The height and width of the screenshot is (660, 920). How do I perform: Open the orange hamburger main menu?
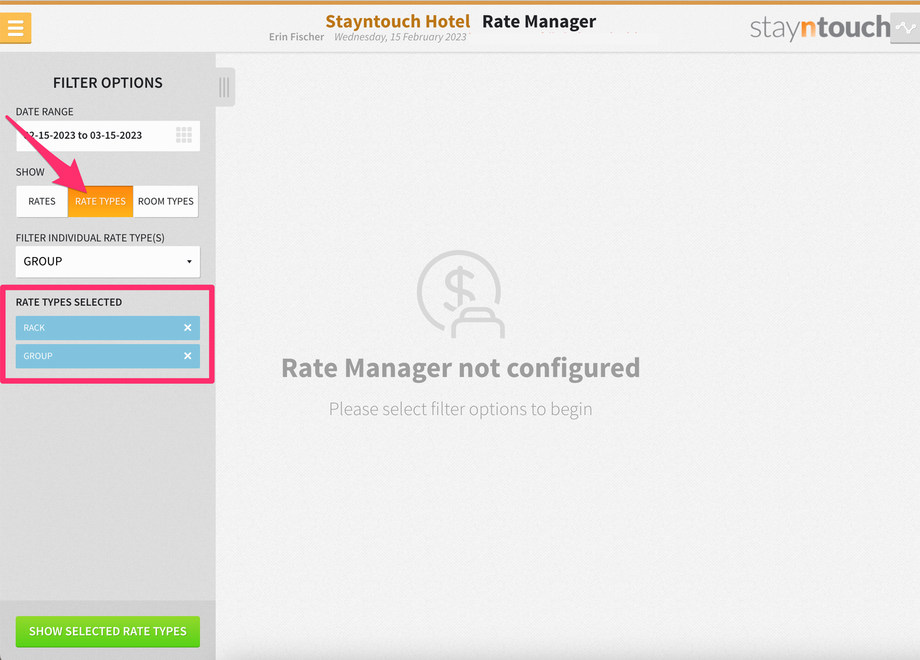tap(15, 28)
